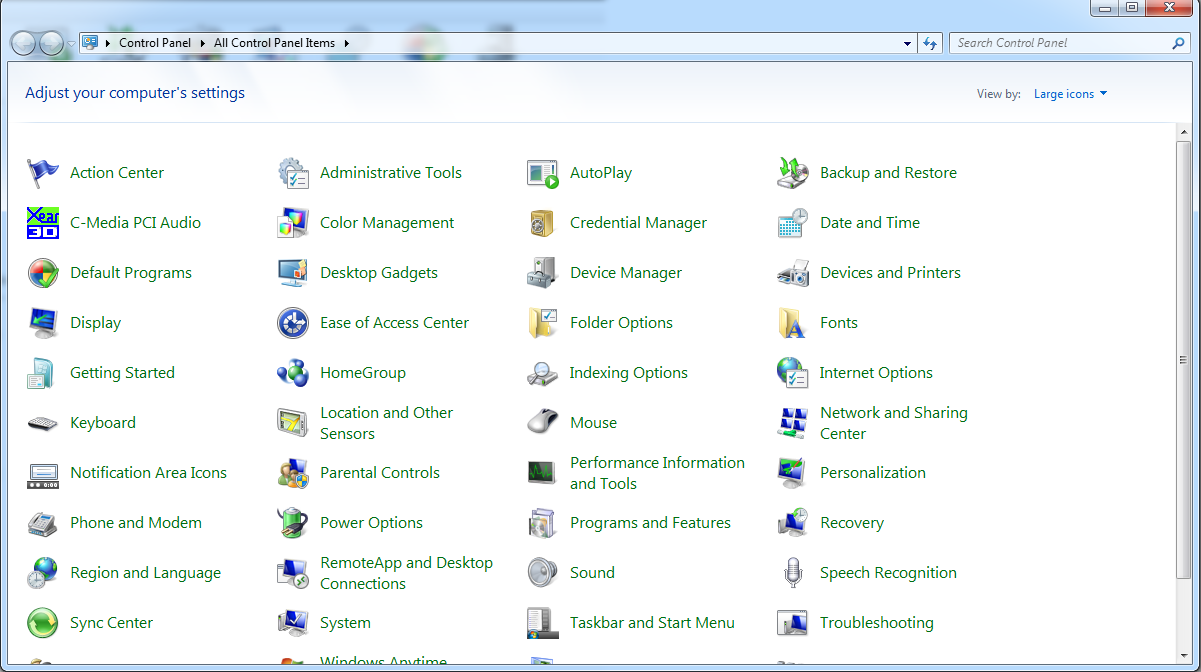Click the vertical scrollbar down arrow
The image size is (1201, 672).
[x=1185, y=653]
